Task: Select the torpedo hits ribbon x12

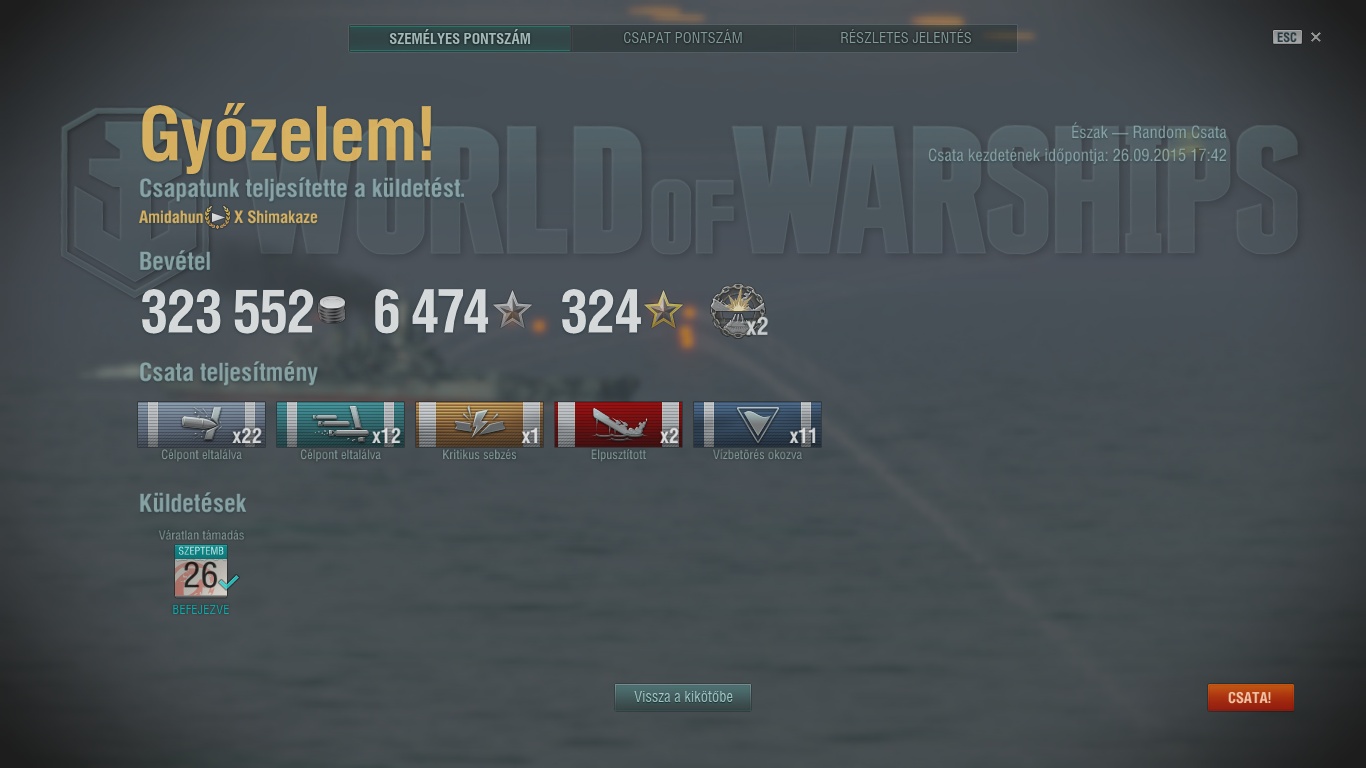Action: point(340,425)
